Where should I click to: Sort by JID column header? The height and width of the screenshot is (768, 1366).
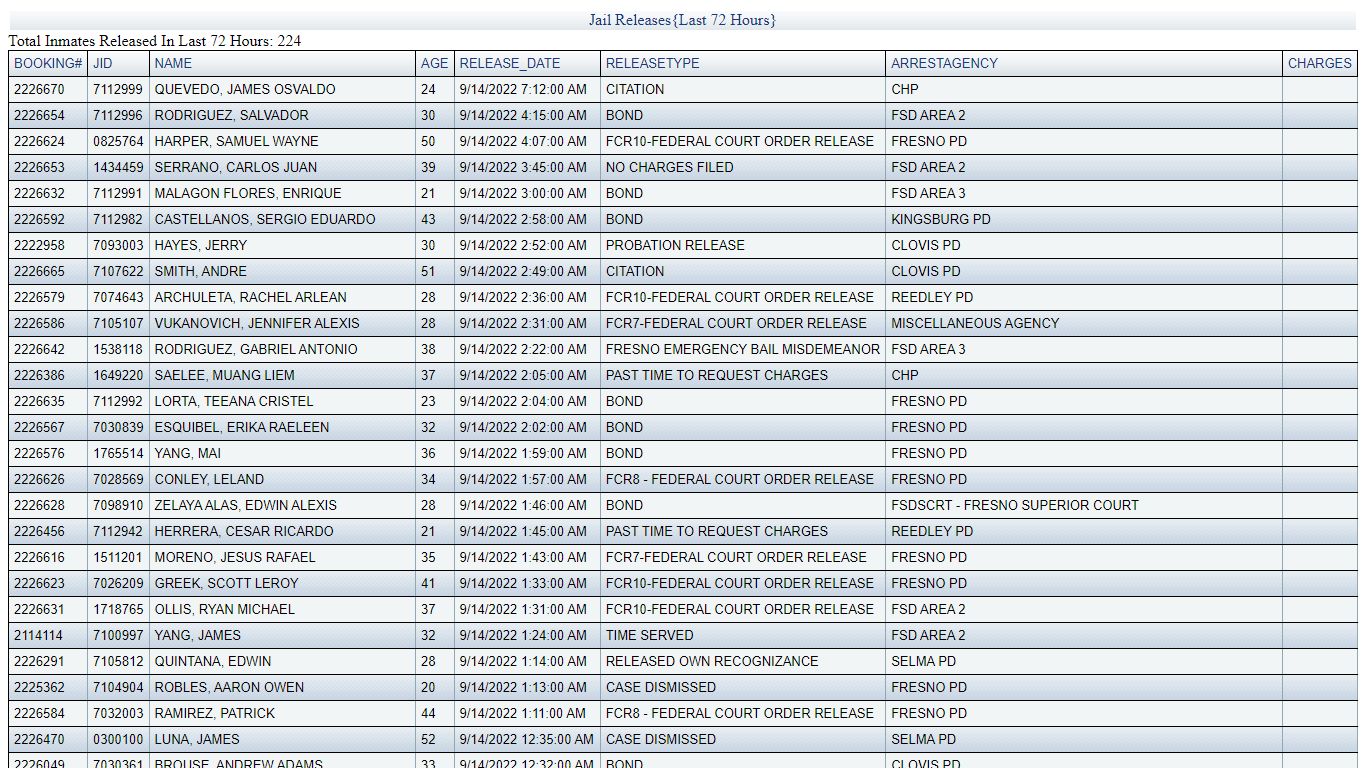pos(103,63)
